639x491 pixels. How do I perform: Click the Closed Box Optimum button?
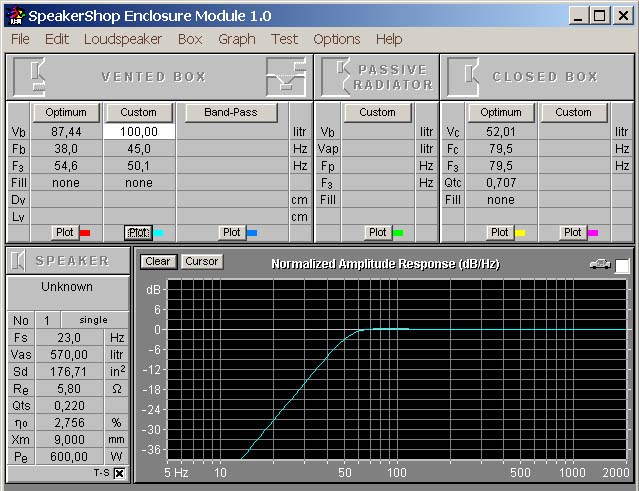coord(501,112)
